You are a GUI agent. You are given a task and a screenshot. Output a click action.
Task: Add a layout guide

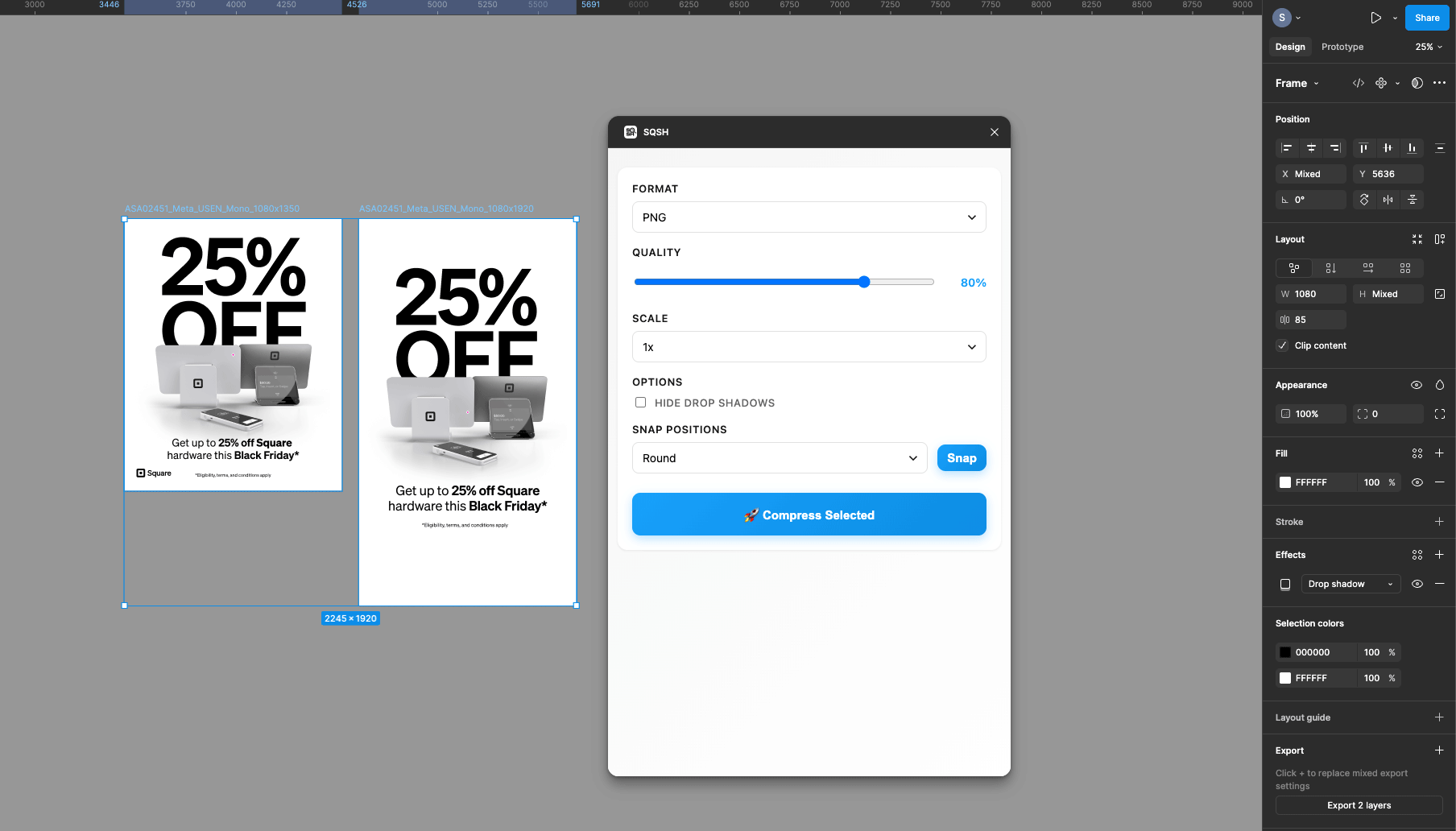point(1440,717)
